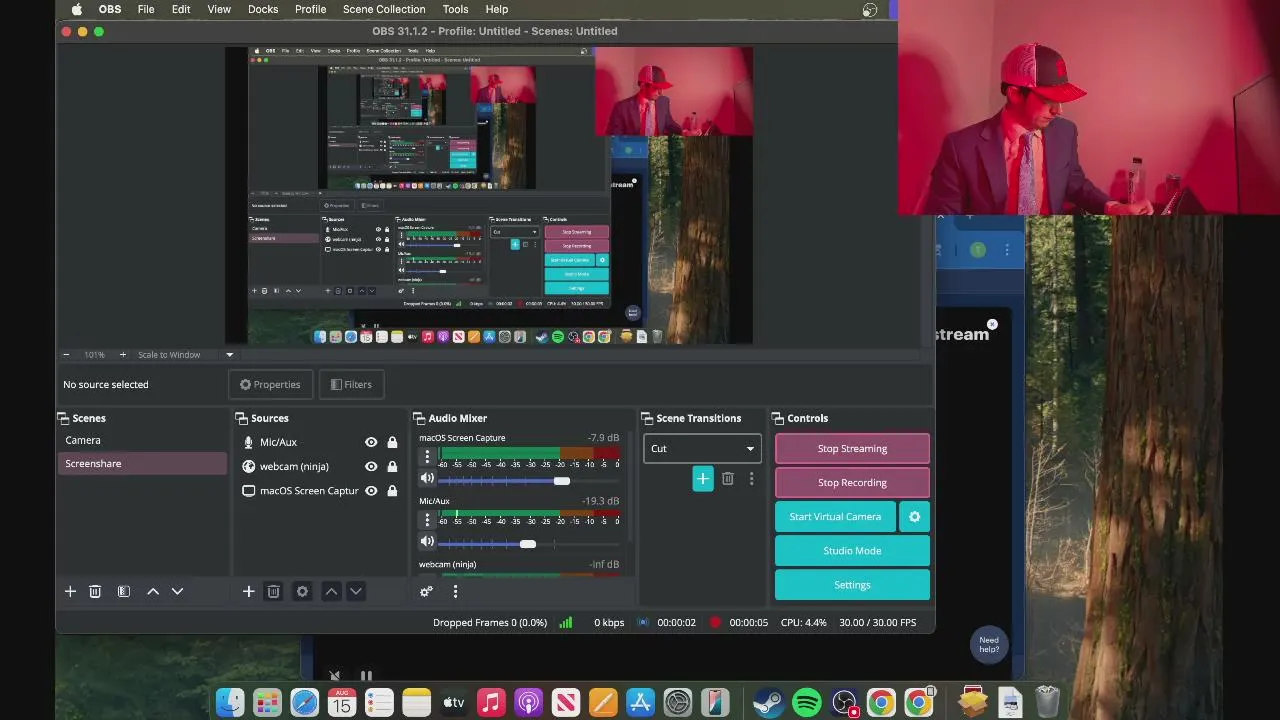Enter Studio Mode
The image size is (1280, 720).
tap(852, 550)
